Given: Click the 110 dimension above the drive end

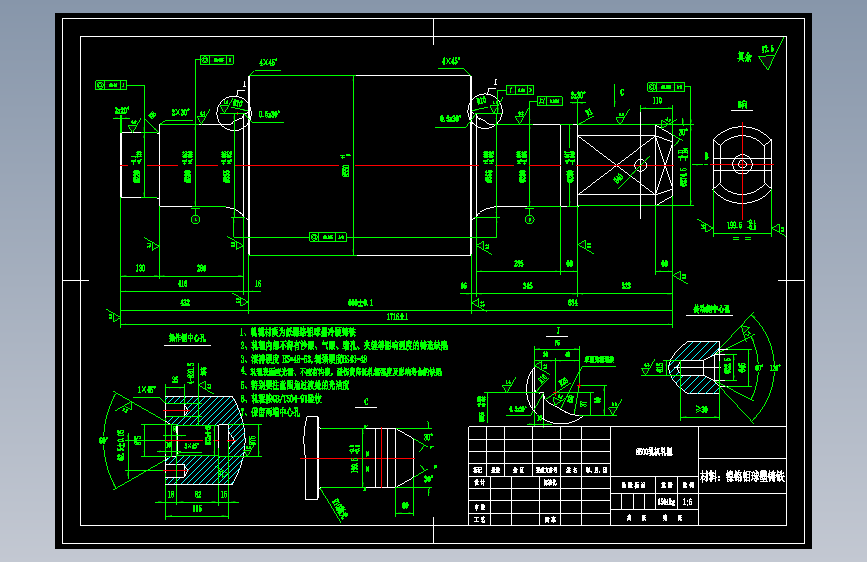Looking at the screenshot, I should click(x=657, y=101).
